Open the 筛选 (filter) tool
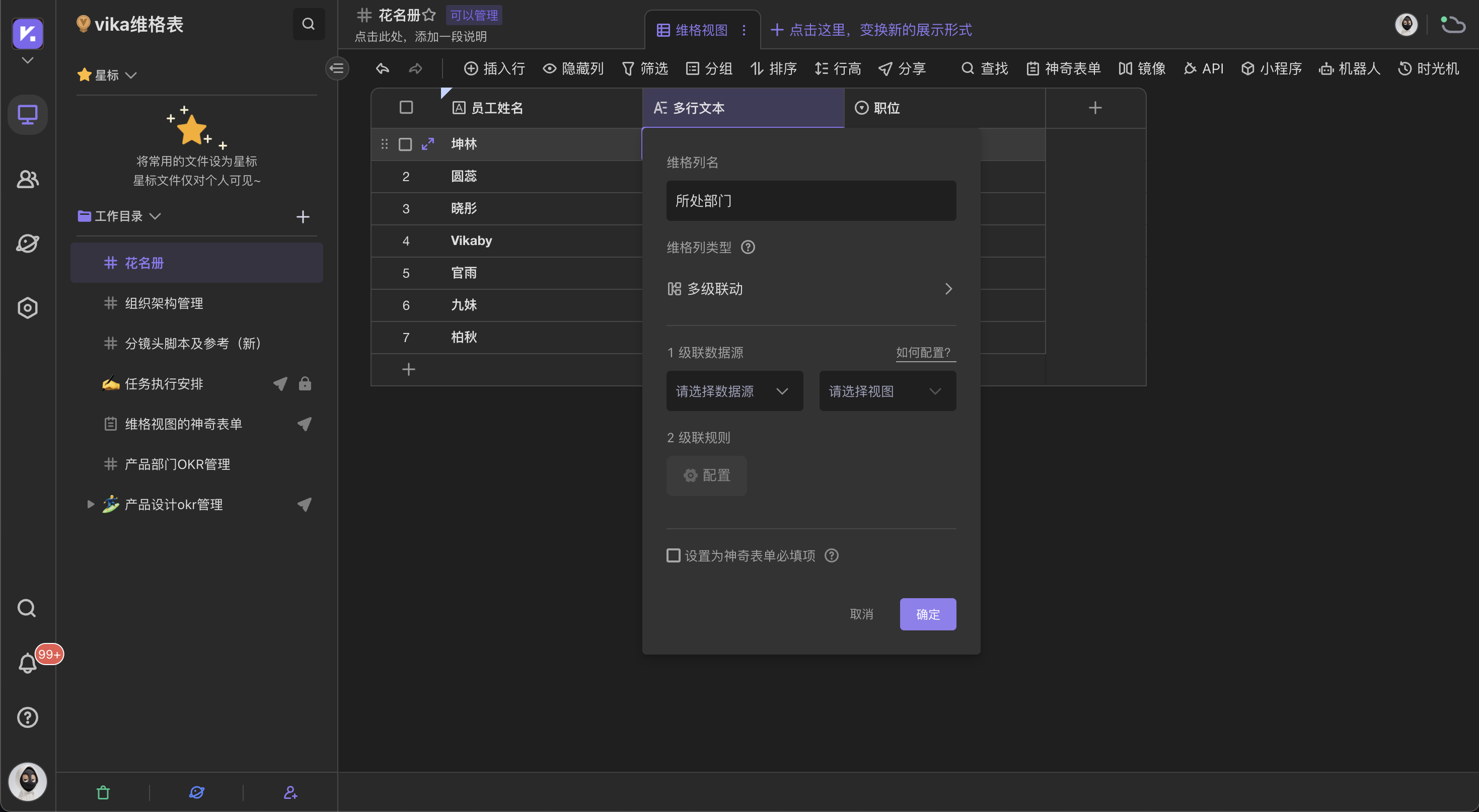The width and height of the screenshot is (1479, 812). 644,68
